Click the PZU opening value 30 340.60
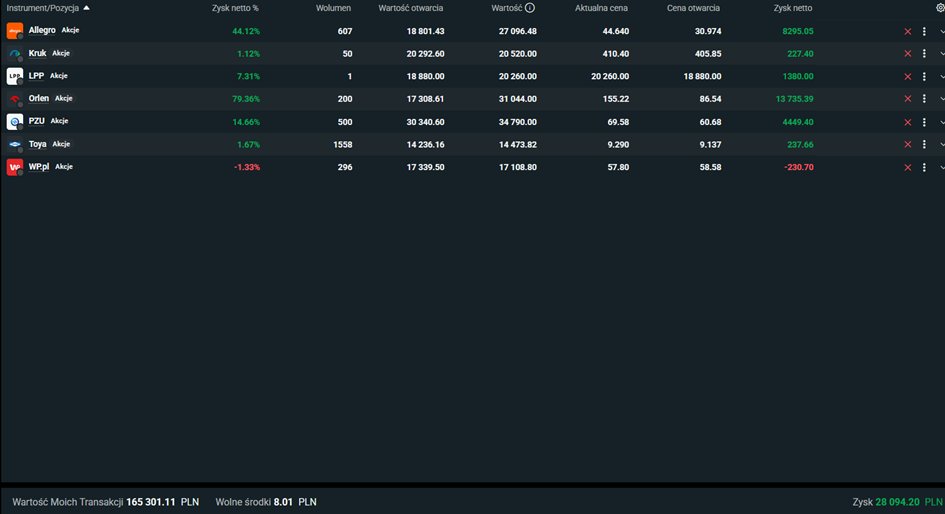The image size is (945, 514). tap(425, 122)
